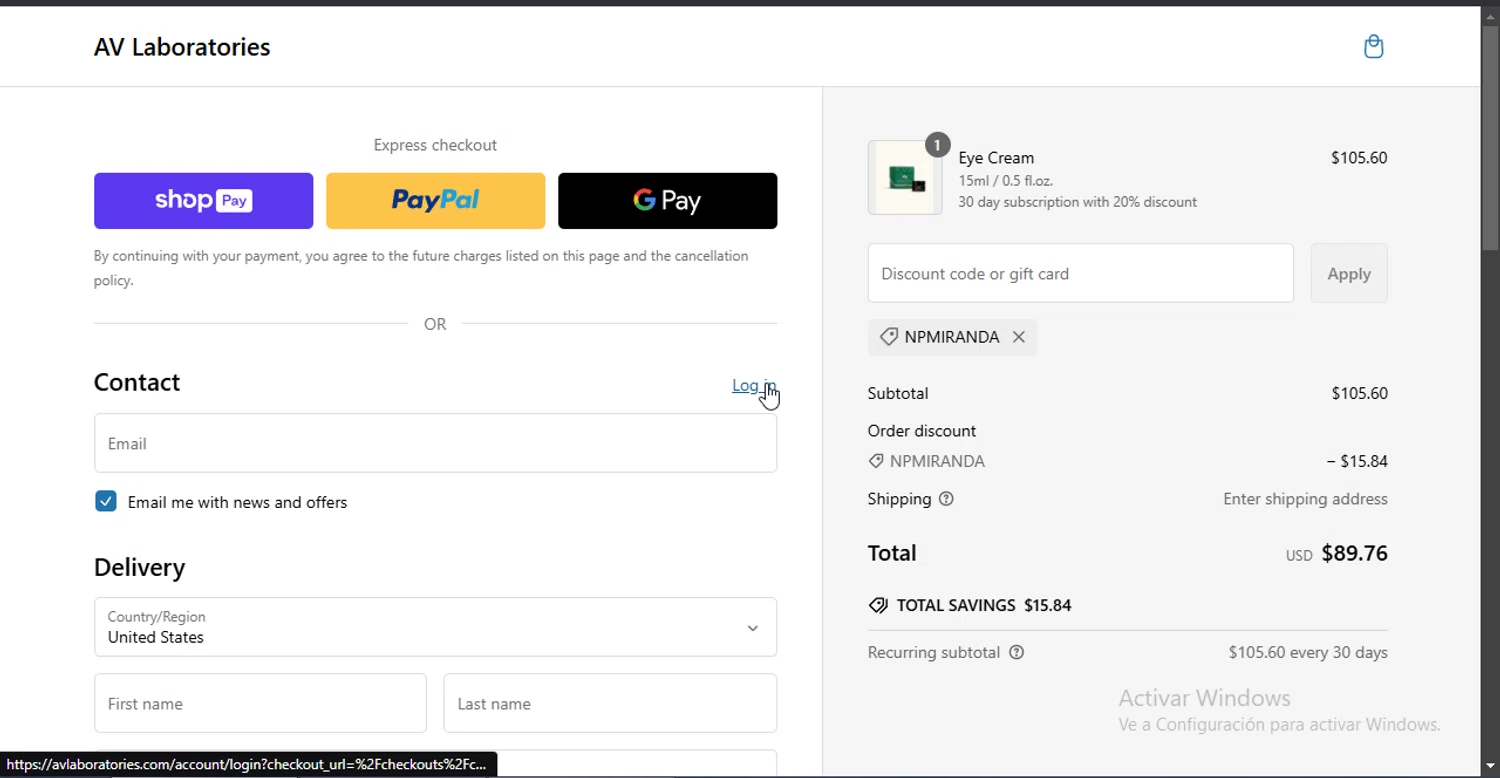Open the shopping bag cart icon
The height and width of the screenshot is (778, 1500).
click(1374, 47)
